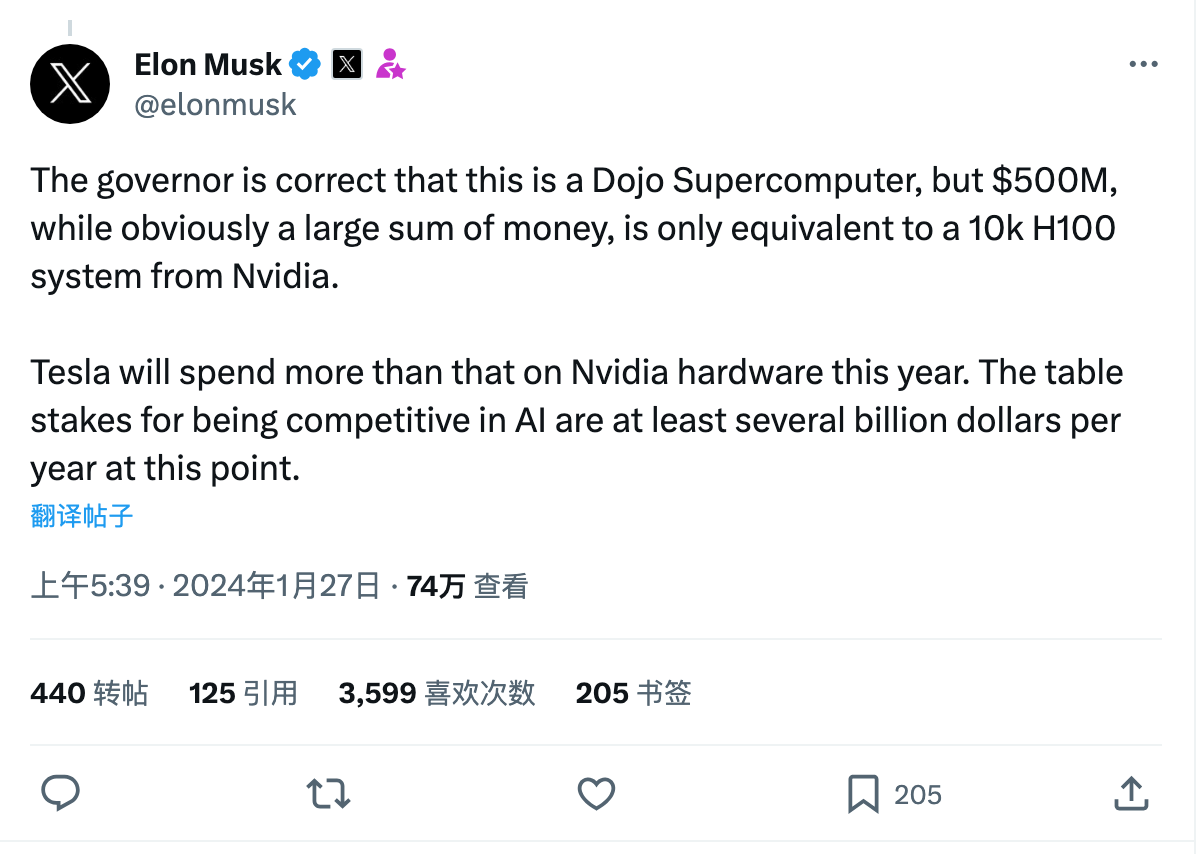Open the Elon Musk display name link
The height and width of the screenshot is (854, 1198).
pos(208,65)
